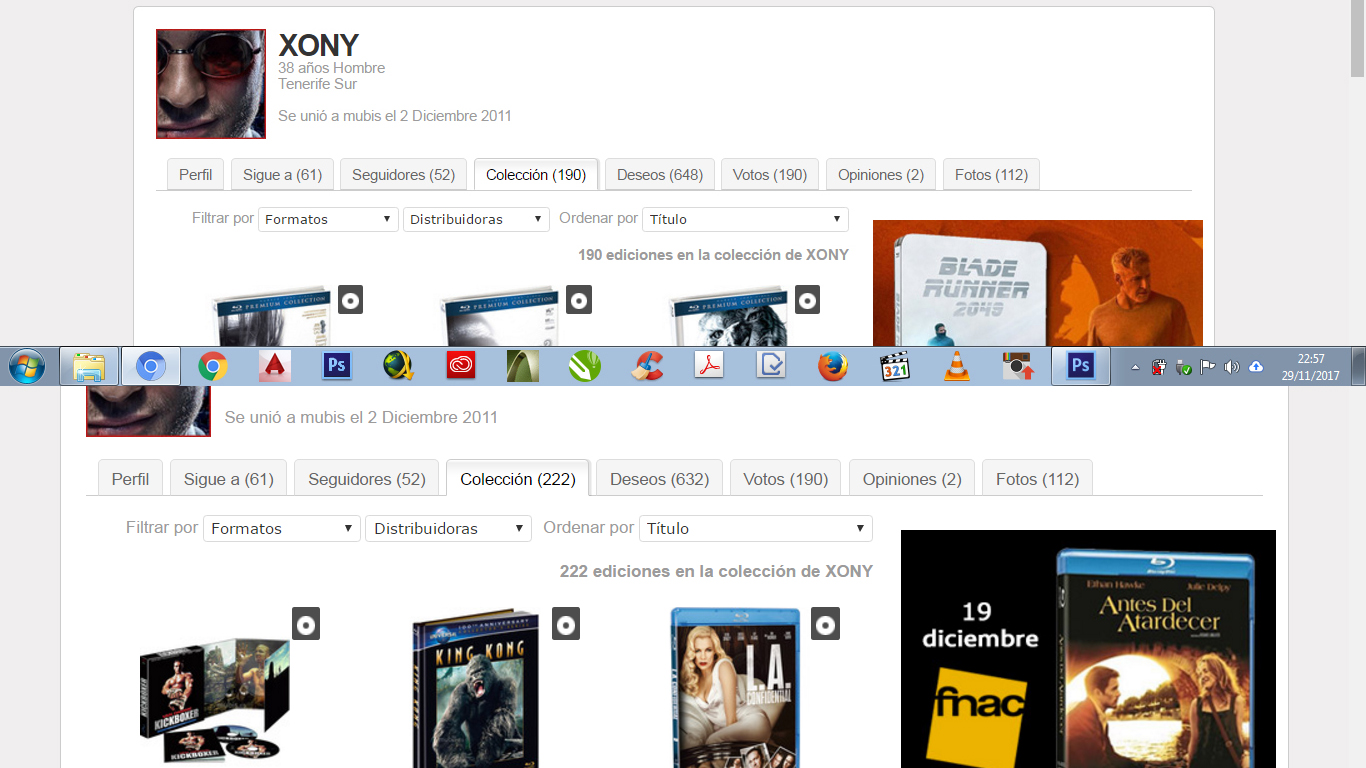Expand the Formatos dropdown under Colección (222)
This screenshot has height=768, width=1366.
281,528
